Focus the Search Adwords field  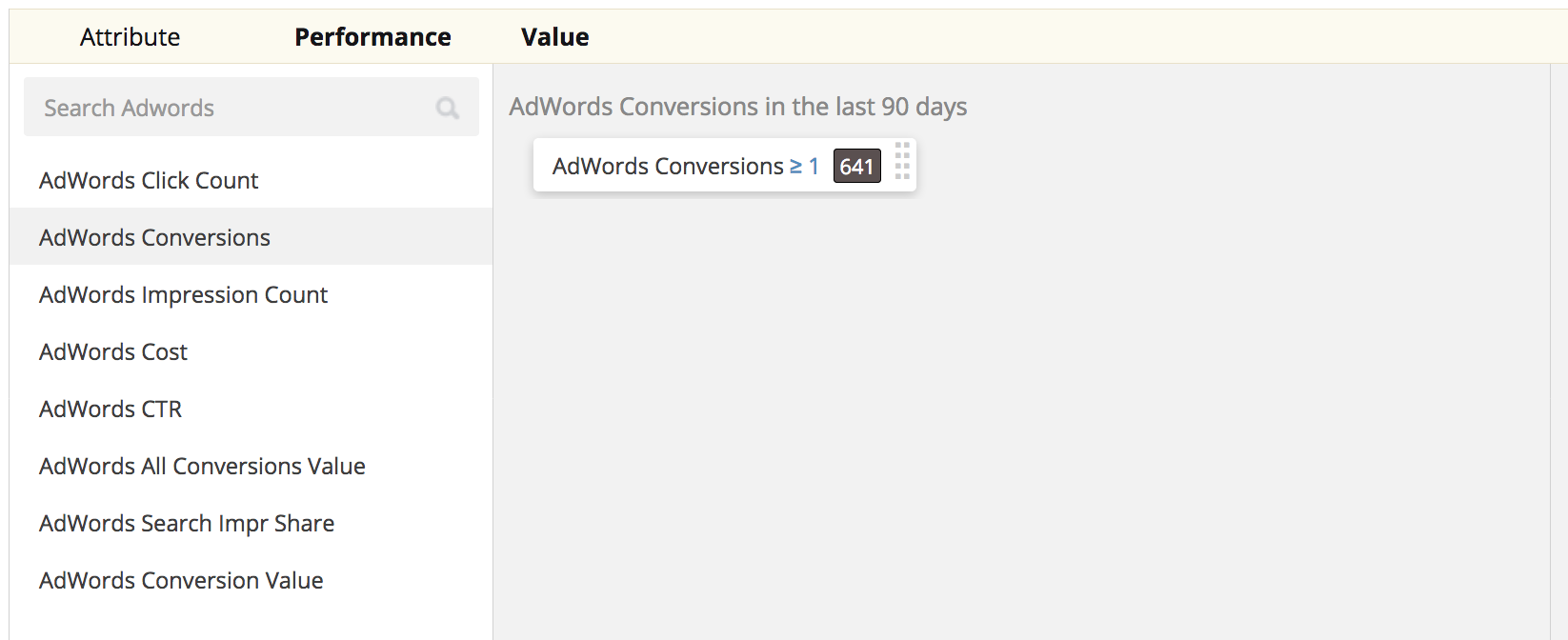[x=229, y=108]
